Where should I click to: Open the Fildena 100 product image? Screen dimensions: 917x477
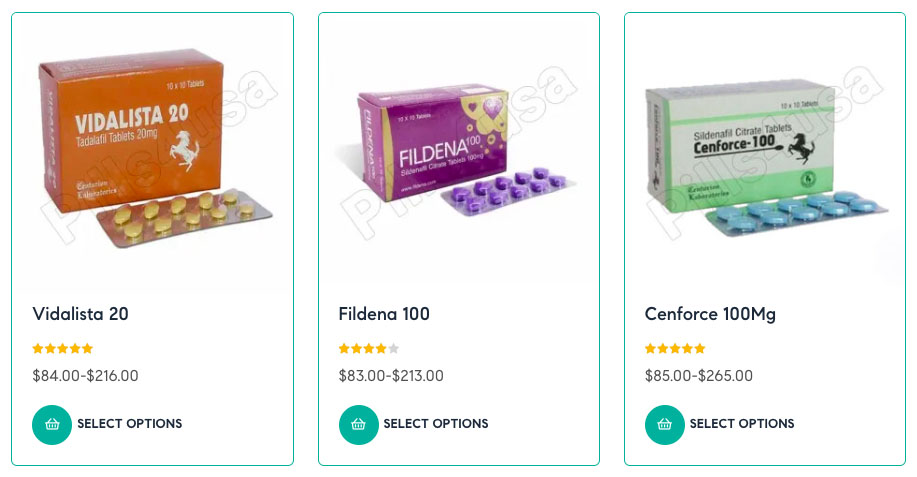tap(459, 151)
